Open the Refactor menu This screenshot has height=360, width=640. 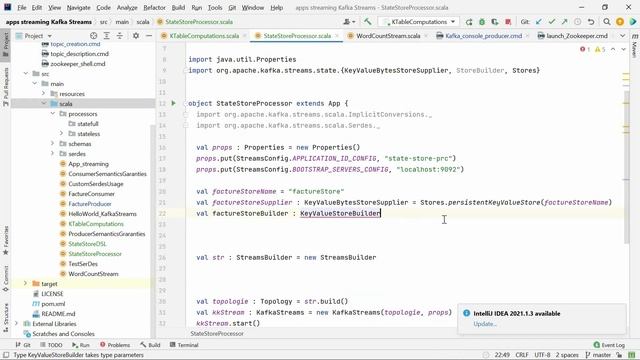point(154,7)
